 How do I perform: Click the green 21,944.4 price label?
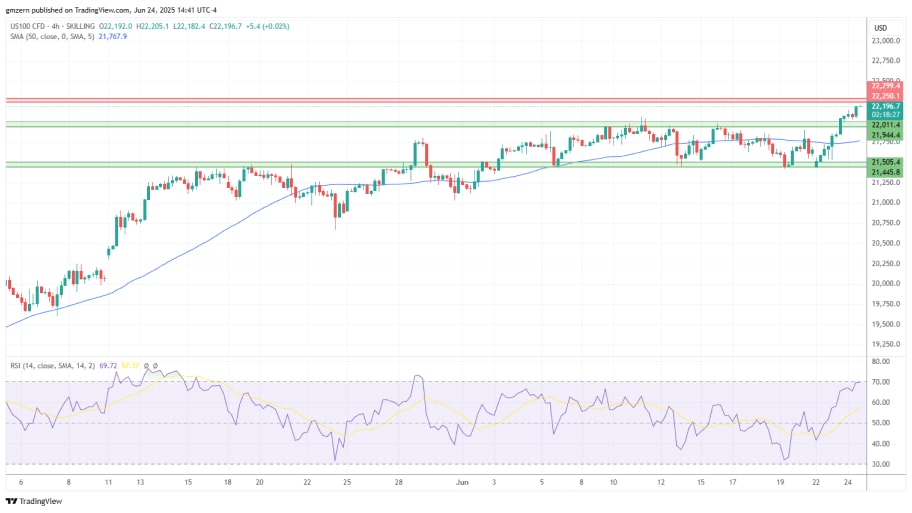tap(885, 135)
